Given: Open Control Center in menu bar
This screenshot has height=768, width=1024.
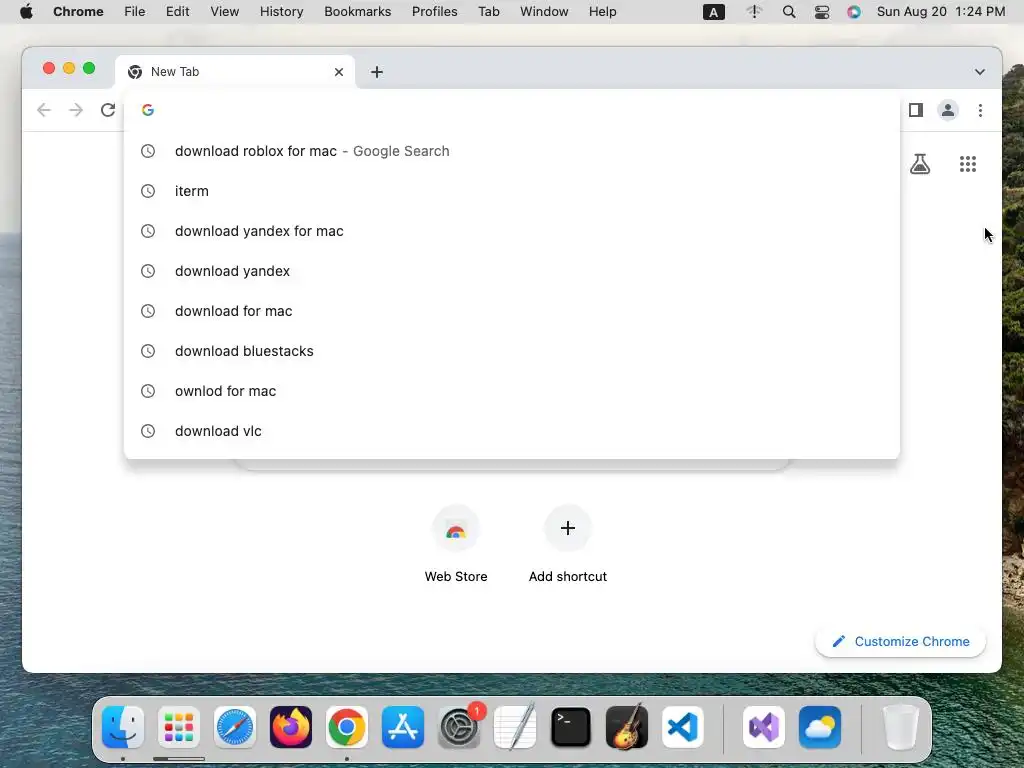Looking at the screenshot, I should pos(822,12).
